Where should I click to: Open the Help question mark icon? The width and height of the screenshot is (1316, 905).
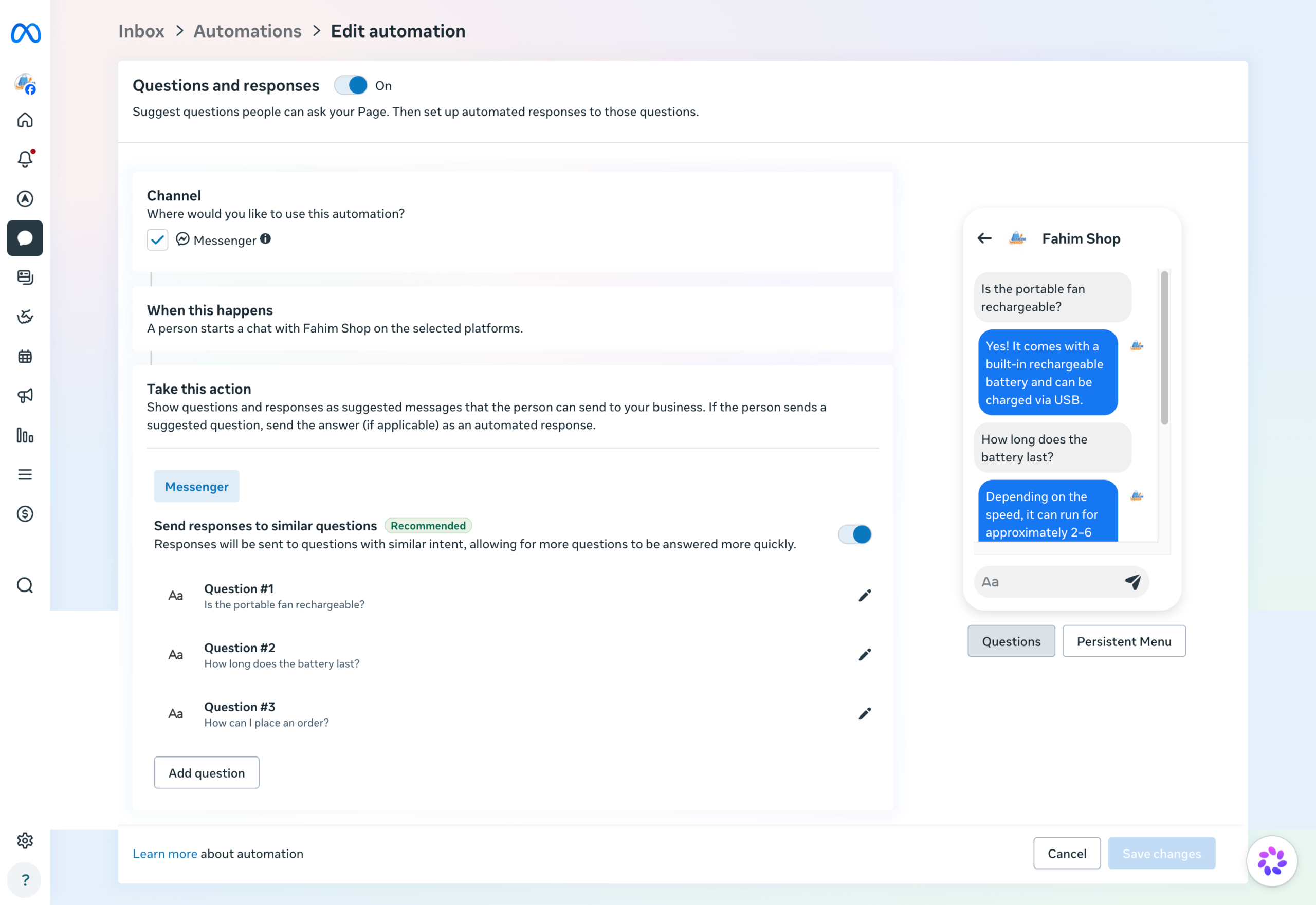click(25, 880)
